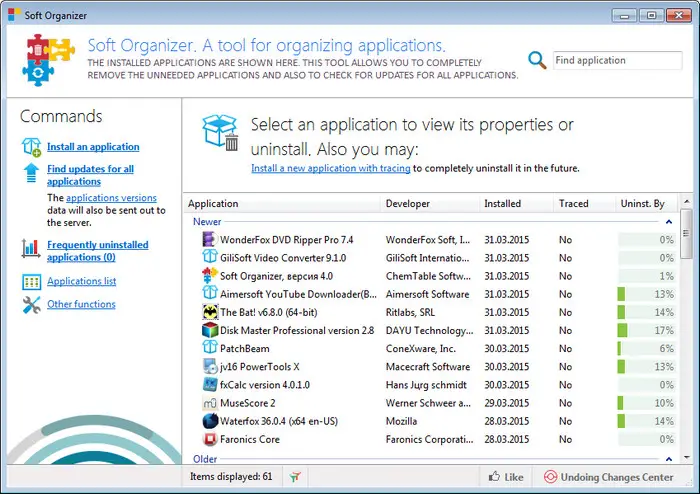Click the filter funnel icon in status bar
Viewport: 700px width, 494px height.
[x=295, y=477]
